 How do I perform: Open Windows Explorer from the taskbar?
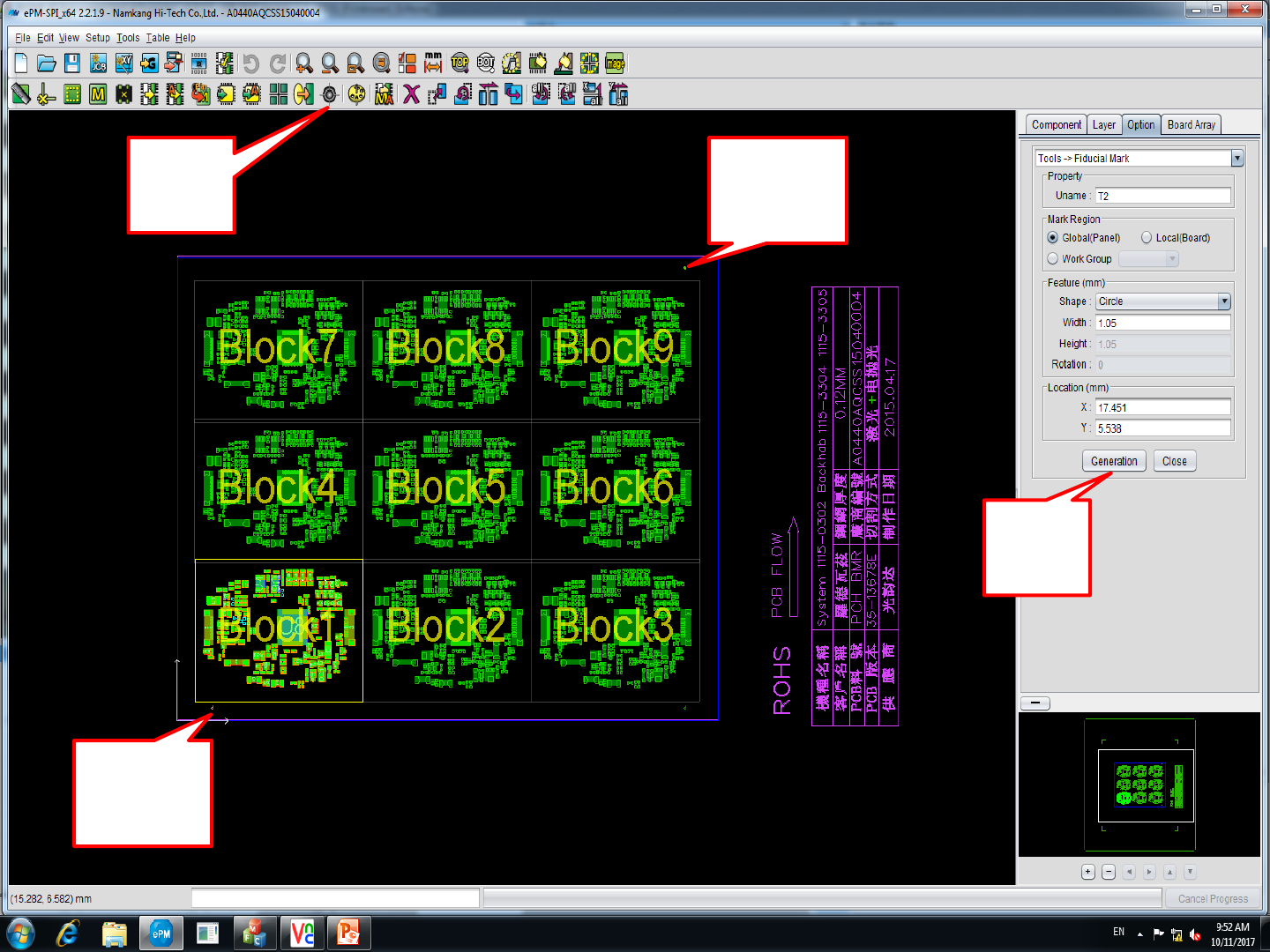115,933
